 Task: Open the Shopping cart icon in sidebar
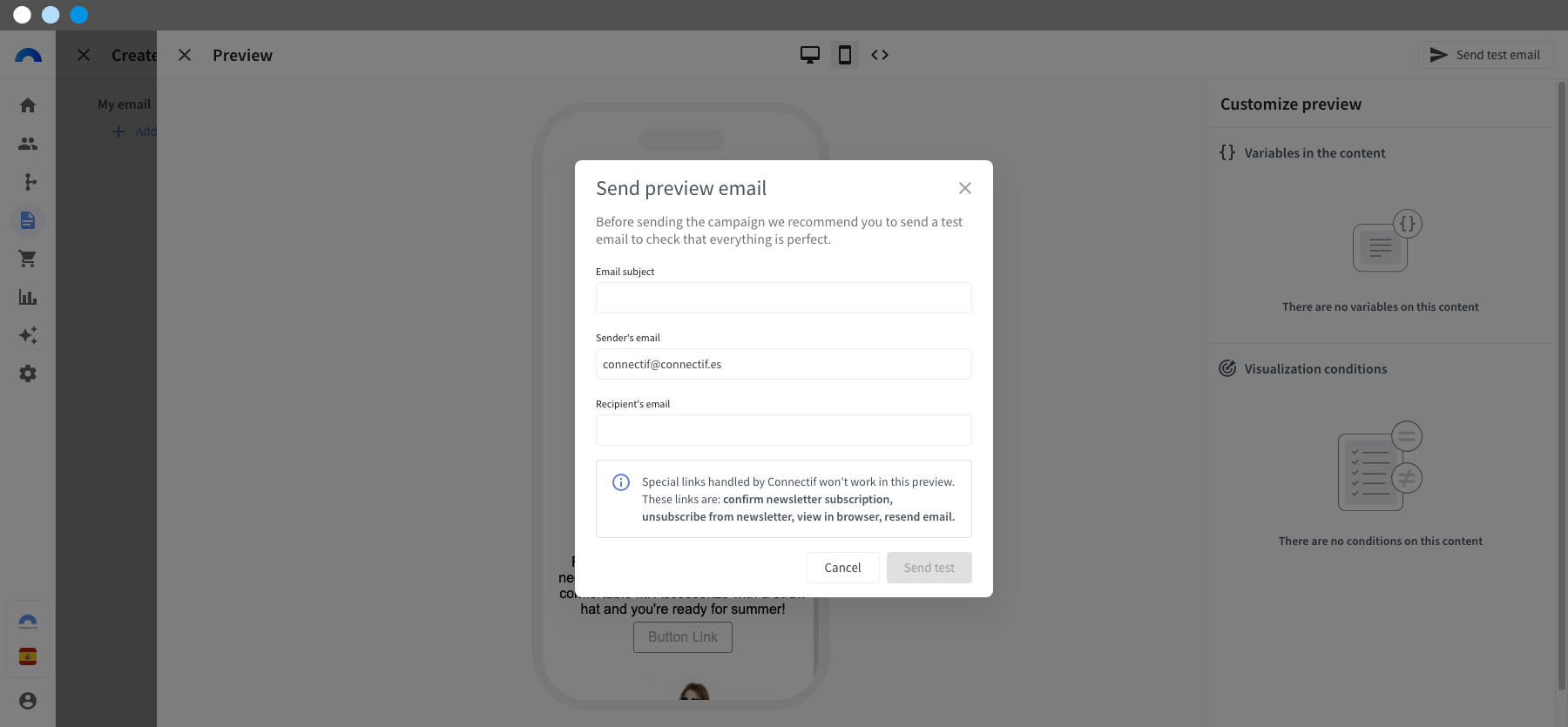(28, 259)
